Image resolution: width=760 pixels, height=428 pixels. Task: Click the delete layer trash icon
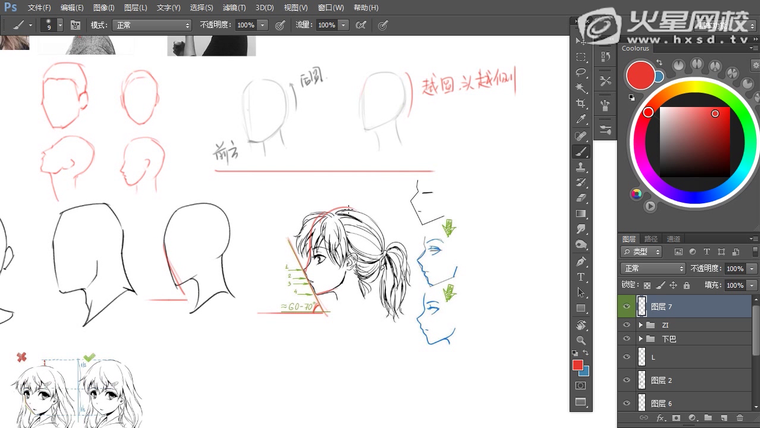[x=739, y=417]
